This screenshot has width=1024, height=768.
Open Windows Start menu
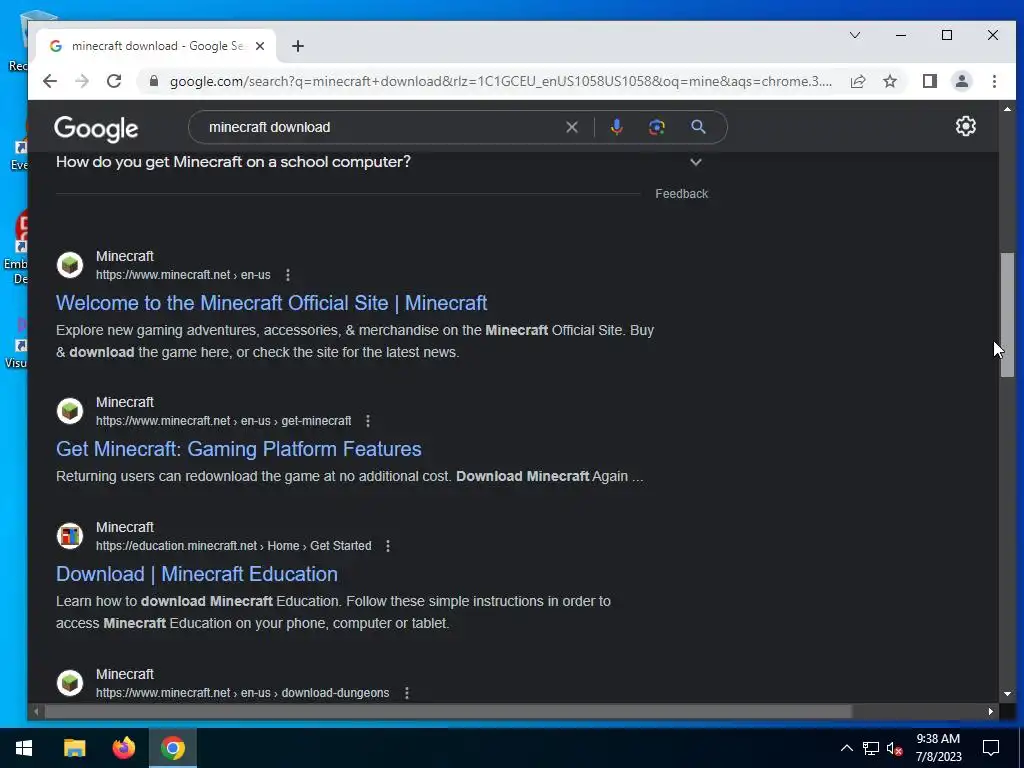tap(24, 748)
